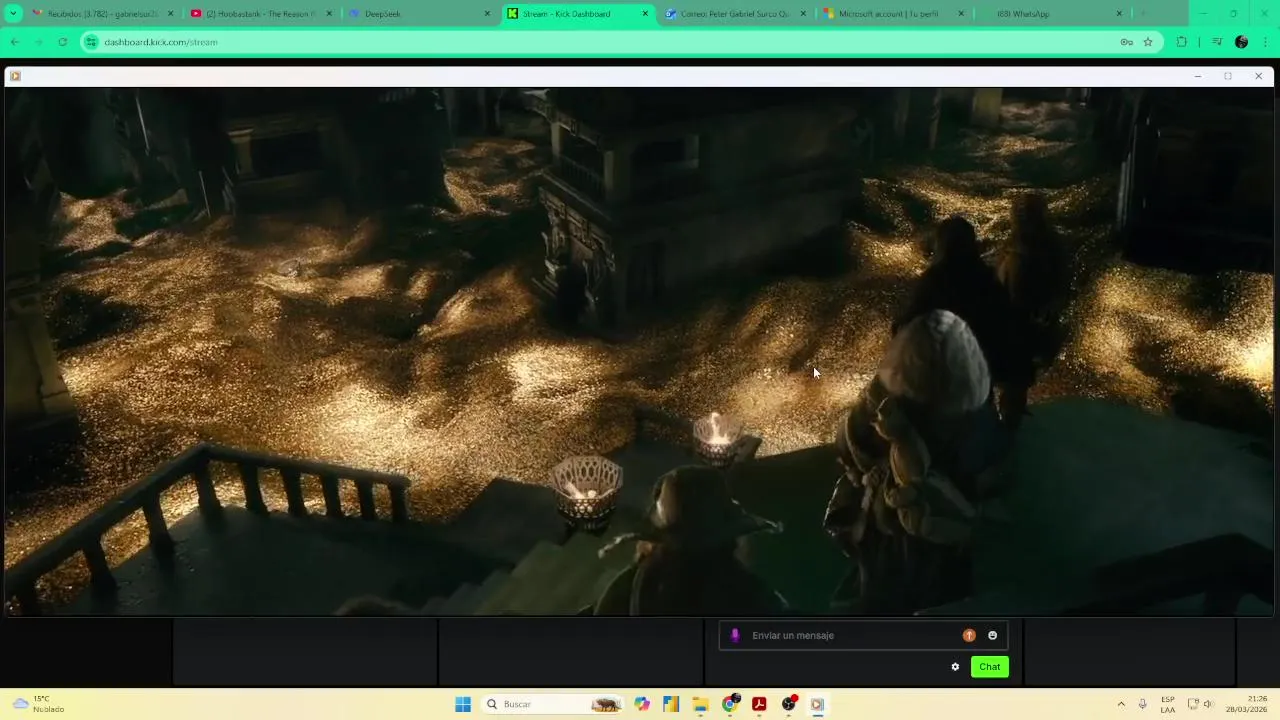
Task: Click the microphone icon in system tray
Action: pyautogui.click(x=1143, y=704)
